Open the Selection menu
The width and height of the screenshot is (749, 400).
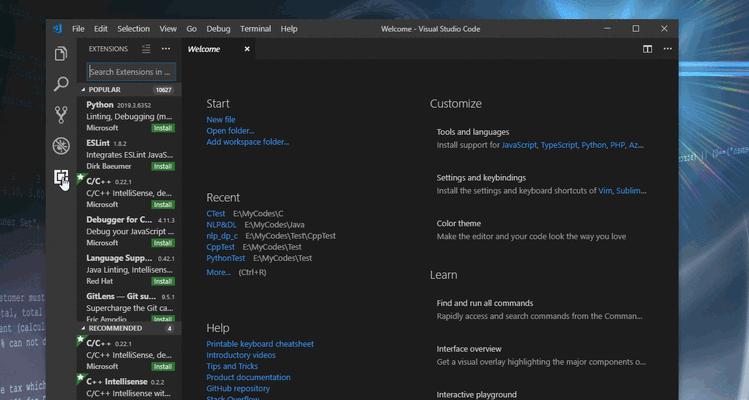(133, 29)
